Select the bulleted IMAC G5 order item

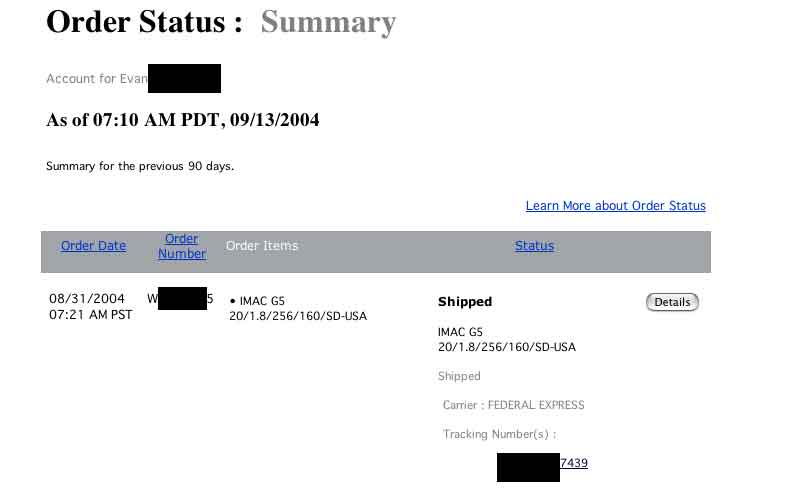[260, 301]
